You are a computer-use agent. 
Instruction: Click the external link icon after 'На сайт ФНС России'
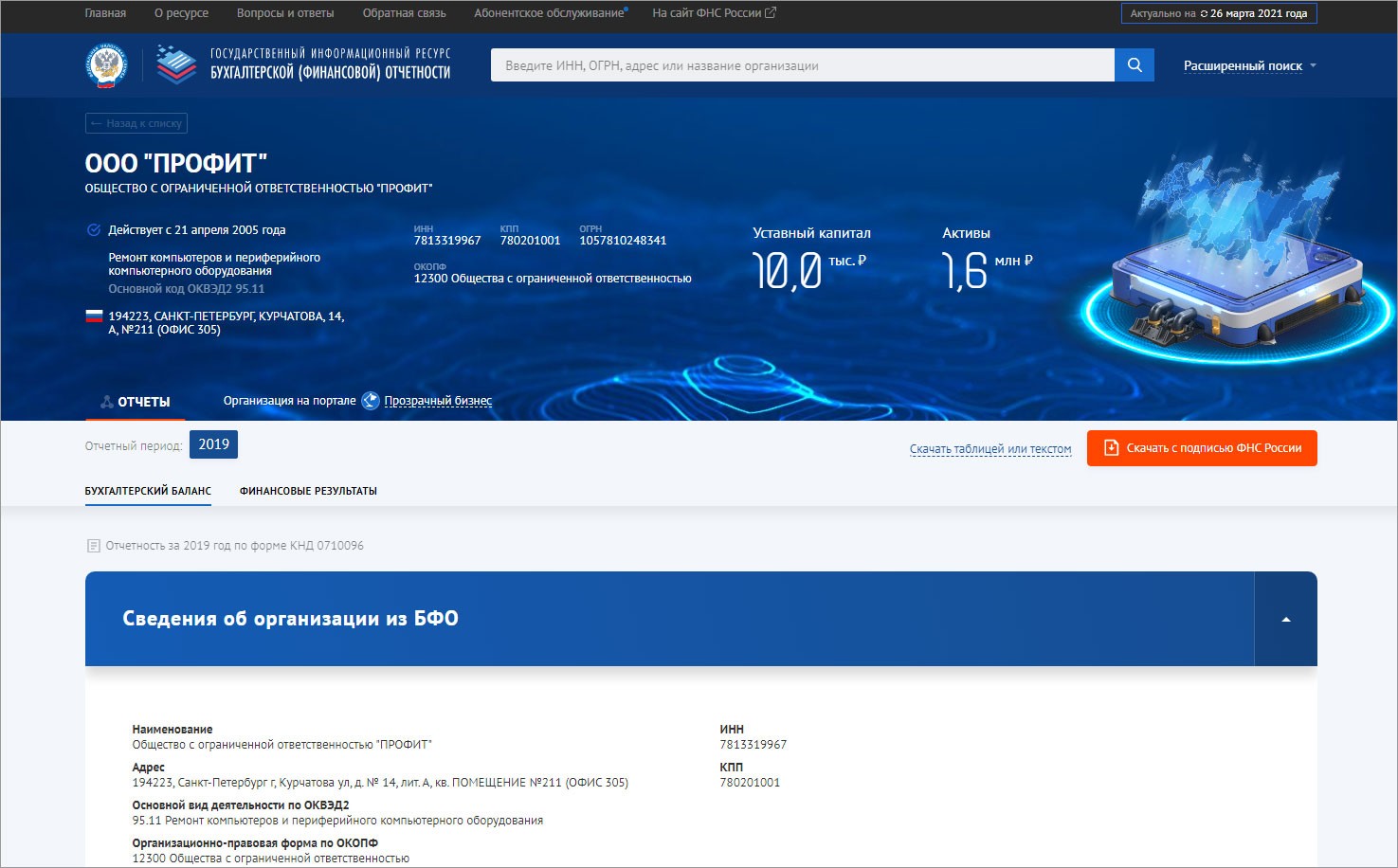(x=771, y=13)
